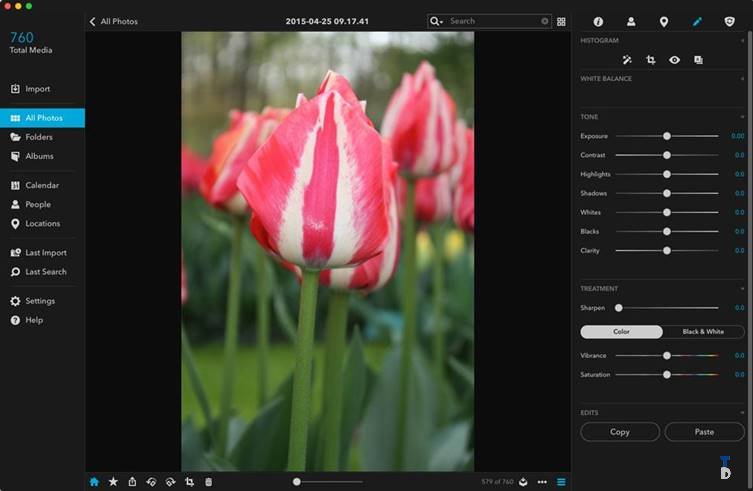Click the share icon in bottom toolbar
Screen dimensions: 753x491
pyautogui.click(x=132, y=482)
